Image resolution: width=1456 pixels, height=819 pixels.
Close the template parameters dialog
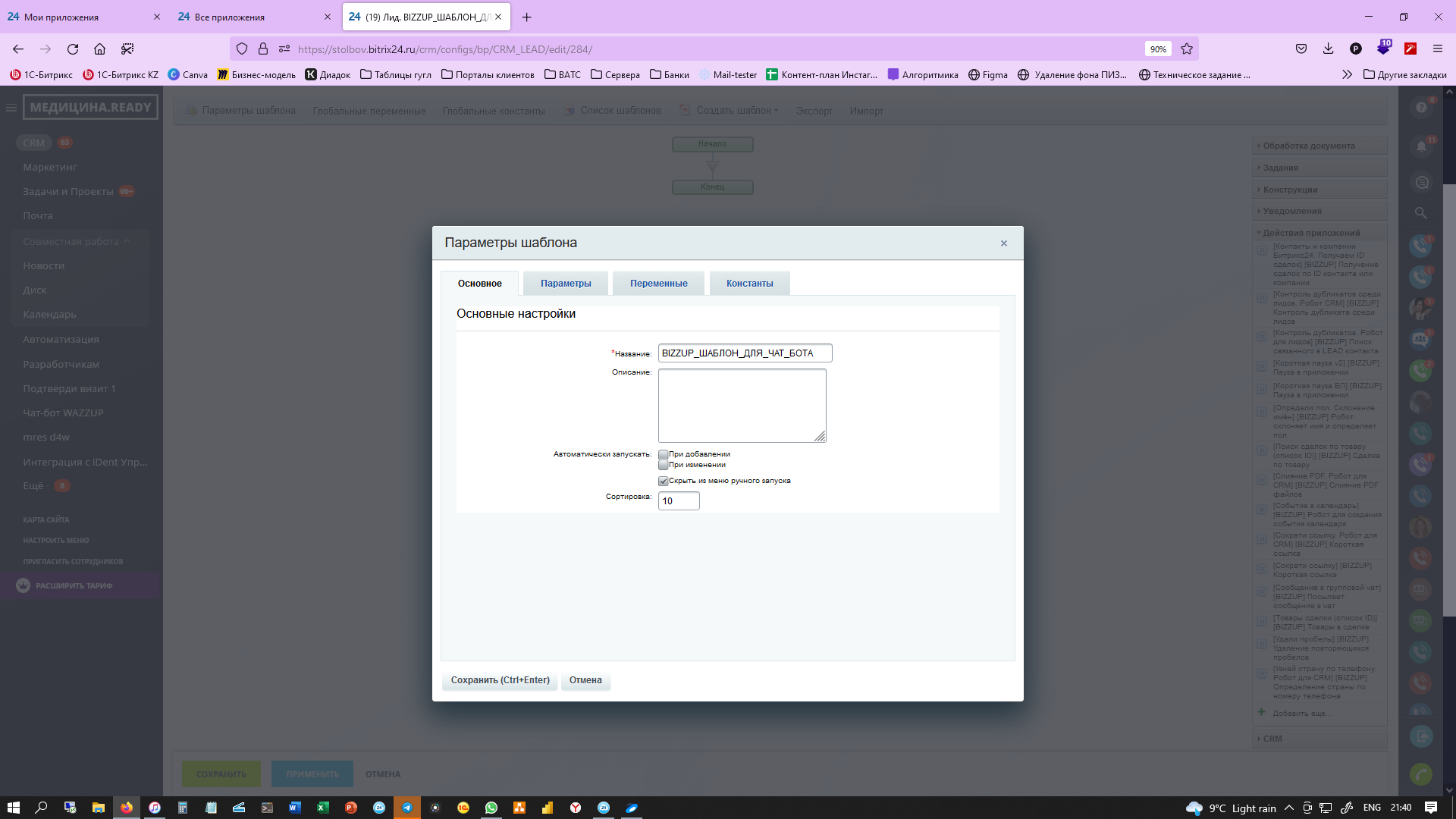pos(1003,243)
